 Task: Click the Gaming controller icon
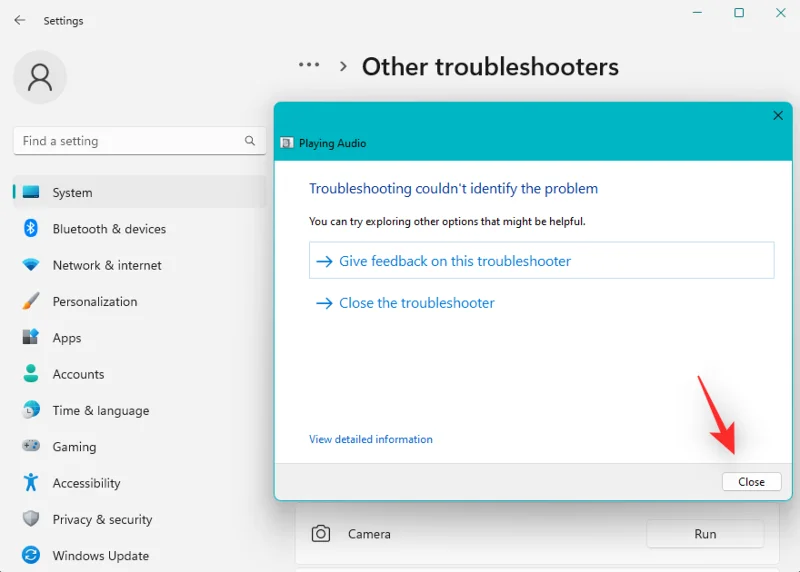(31, 446)
